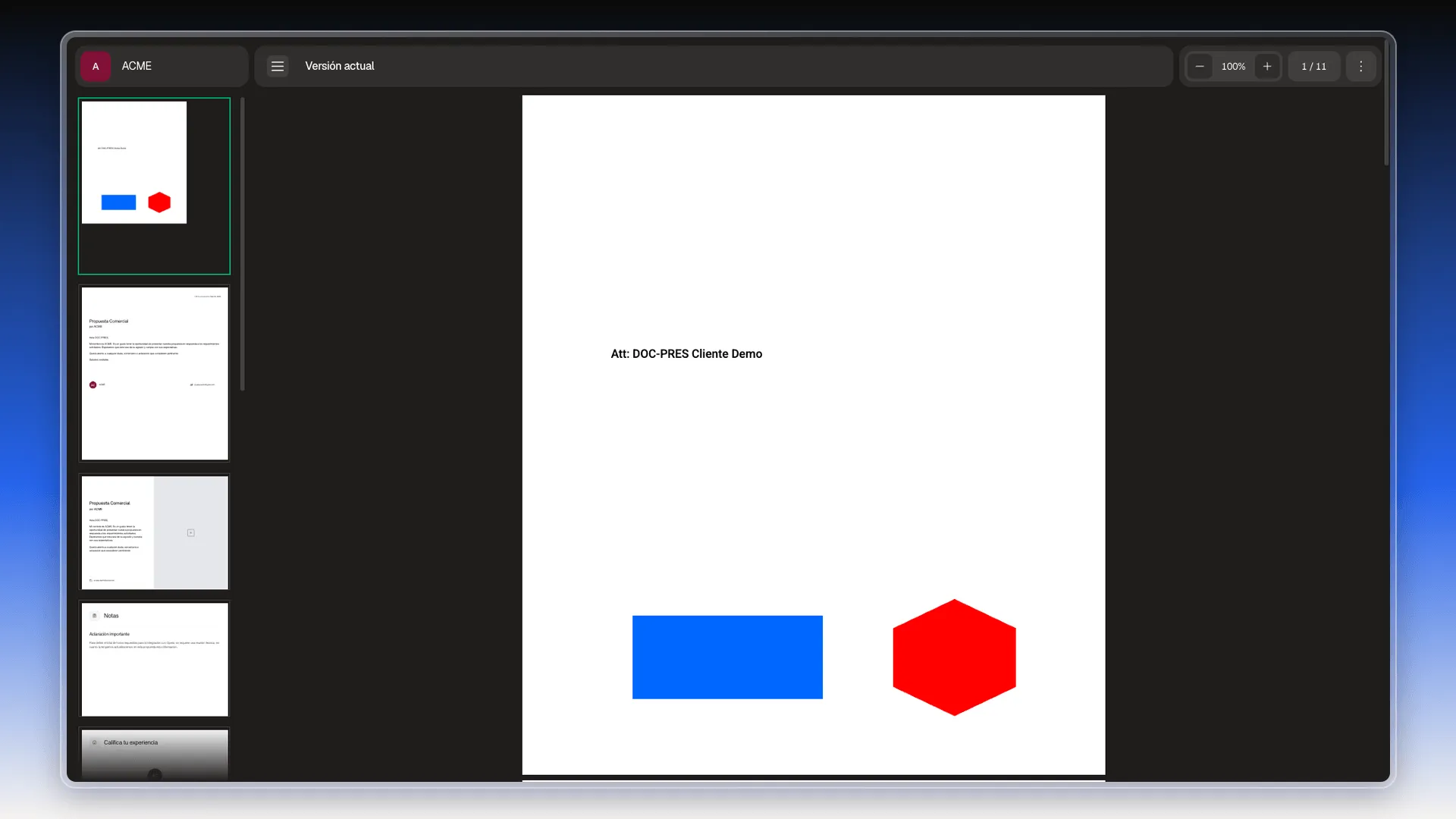Click the Att: DOC-PRES Cliente Demo text
1456x819 pixels.
[x=686, y=354]
